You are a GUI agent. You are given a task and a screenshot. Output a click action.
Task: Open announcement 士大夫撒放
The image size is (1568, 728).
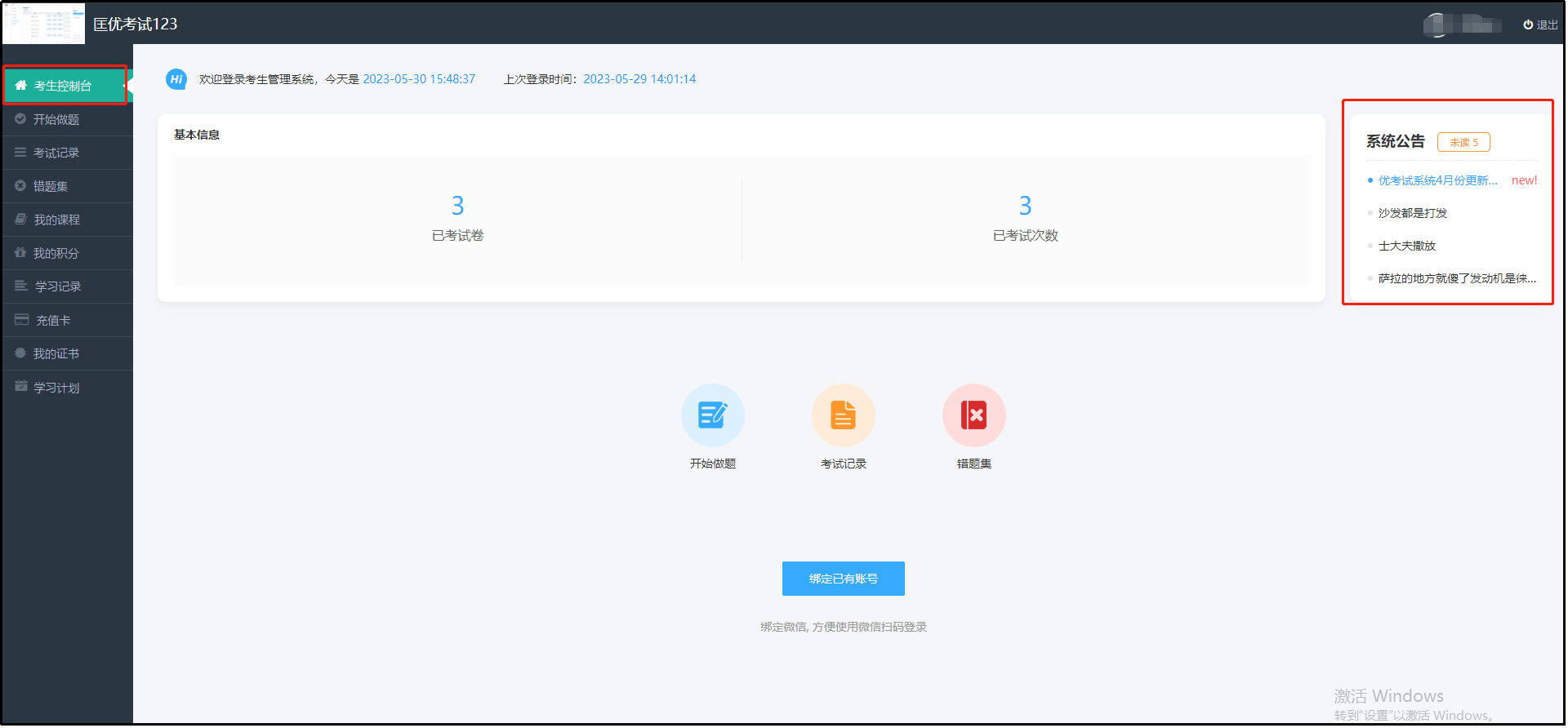click(1406, 246)
